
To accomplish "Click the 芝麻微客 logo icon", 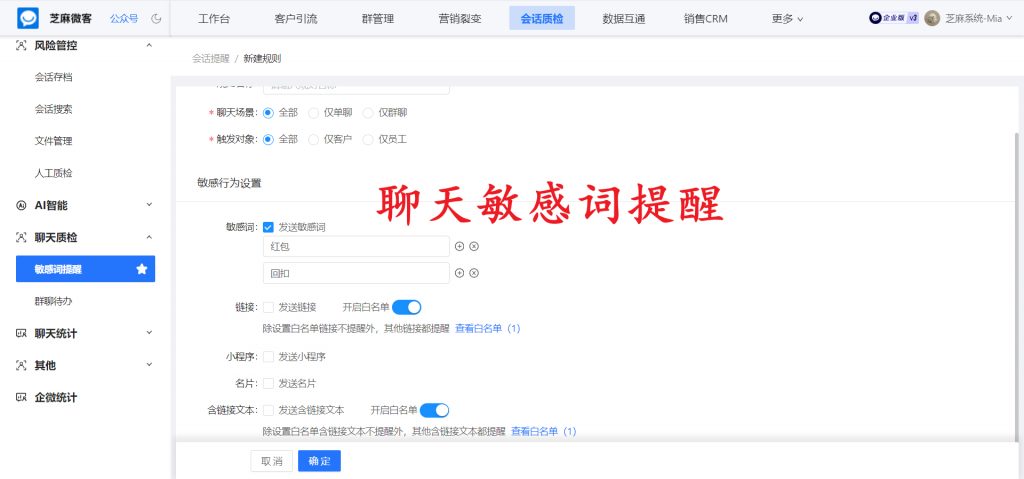I will [x=28, y=18].
